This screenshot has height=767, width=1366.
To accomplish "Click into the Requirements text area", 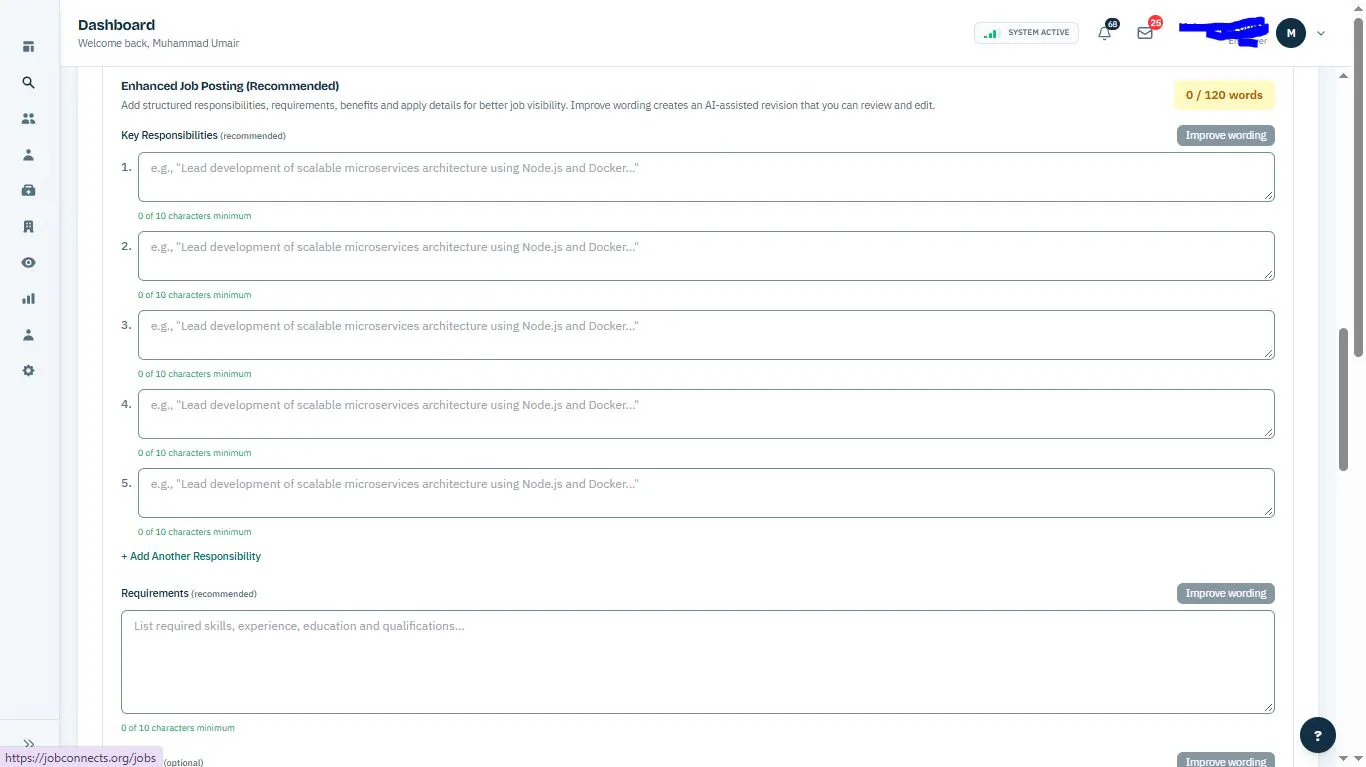I will coord(698,662).
